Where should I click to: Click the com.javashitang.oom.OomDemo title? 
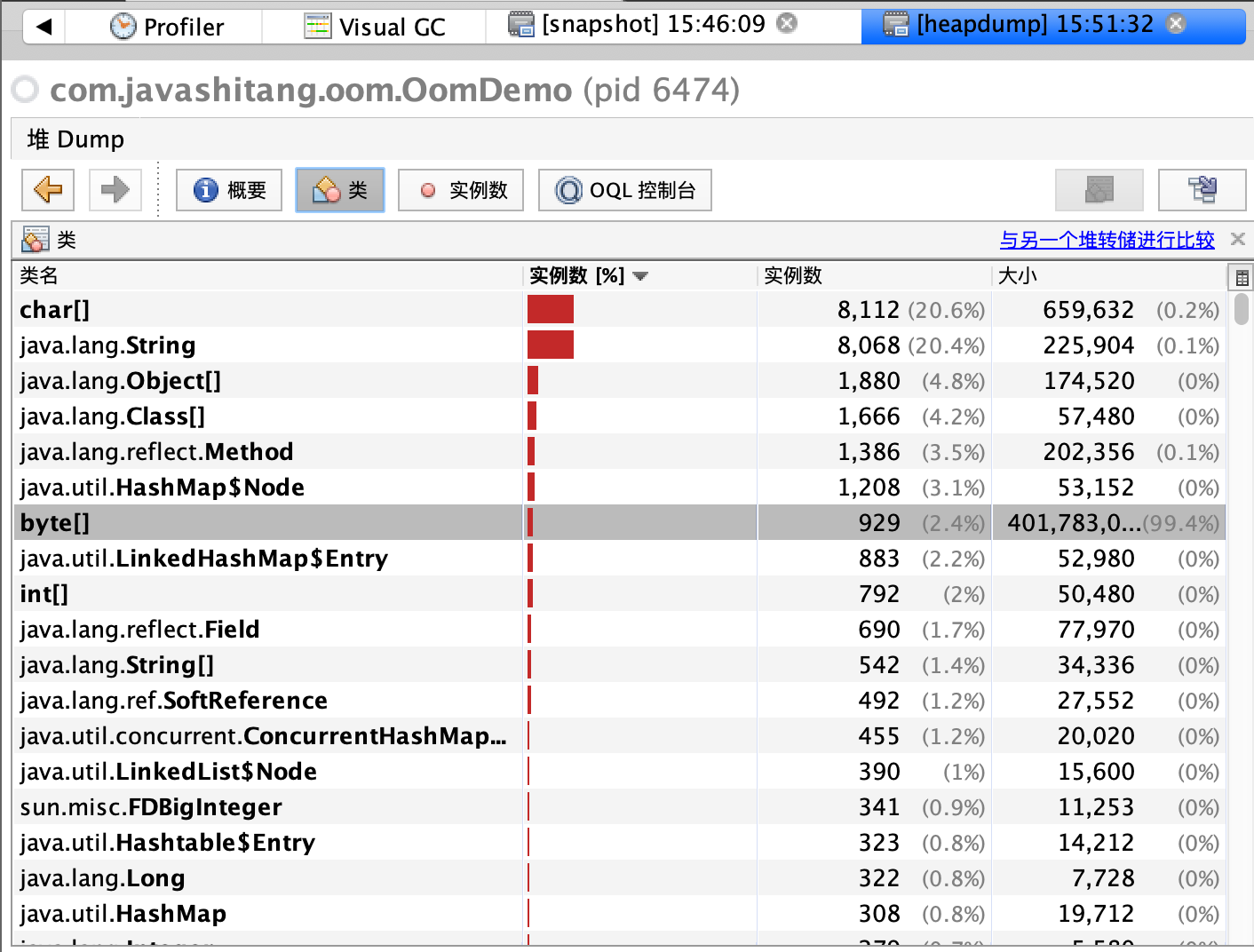point(312,90)
